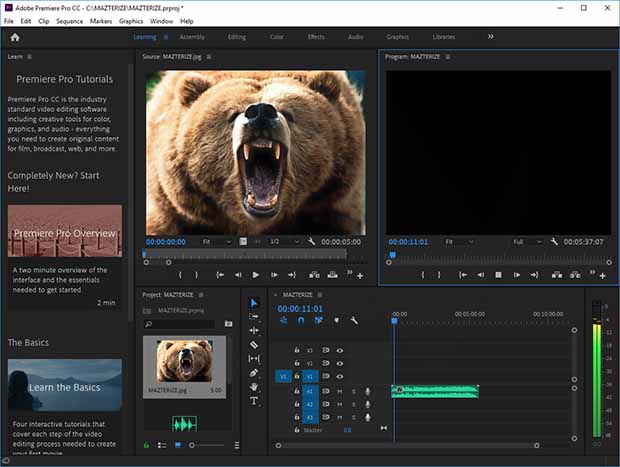Open Project MAZTERIZE panel menu
The width and height of the screenshot is (620, 467).
201,295
